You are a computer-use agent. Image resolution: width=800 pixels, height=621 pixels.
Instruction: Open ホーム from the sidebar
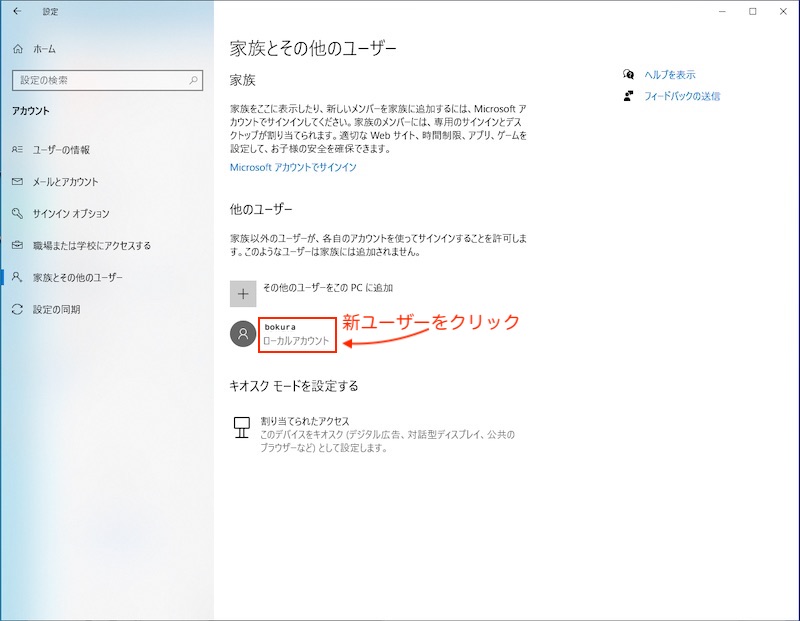(44, 49)
